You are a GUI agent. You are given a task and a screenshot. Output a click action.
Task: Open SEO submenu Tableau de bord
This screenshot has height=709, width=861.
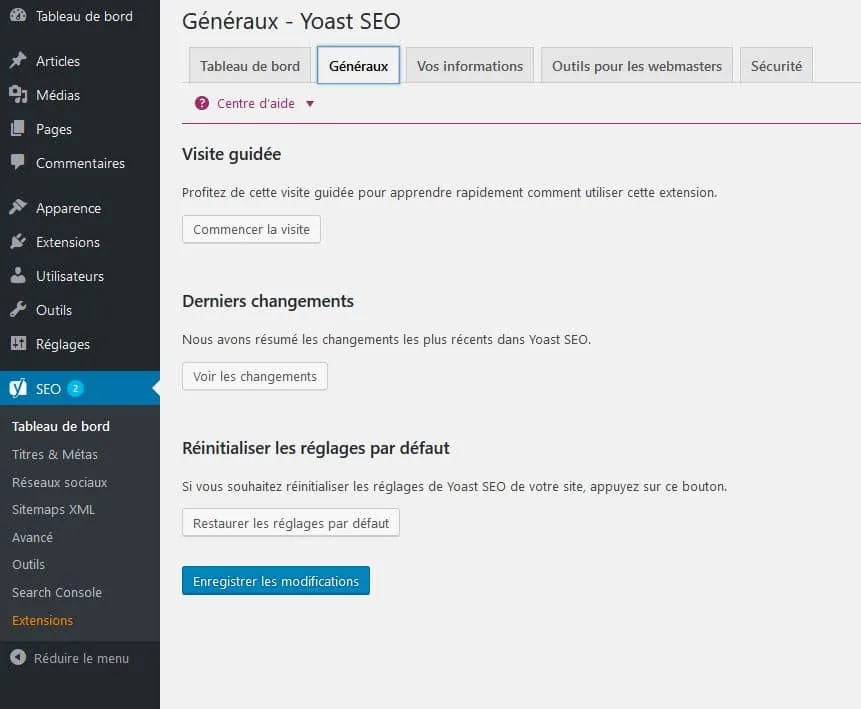point(61,426)
